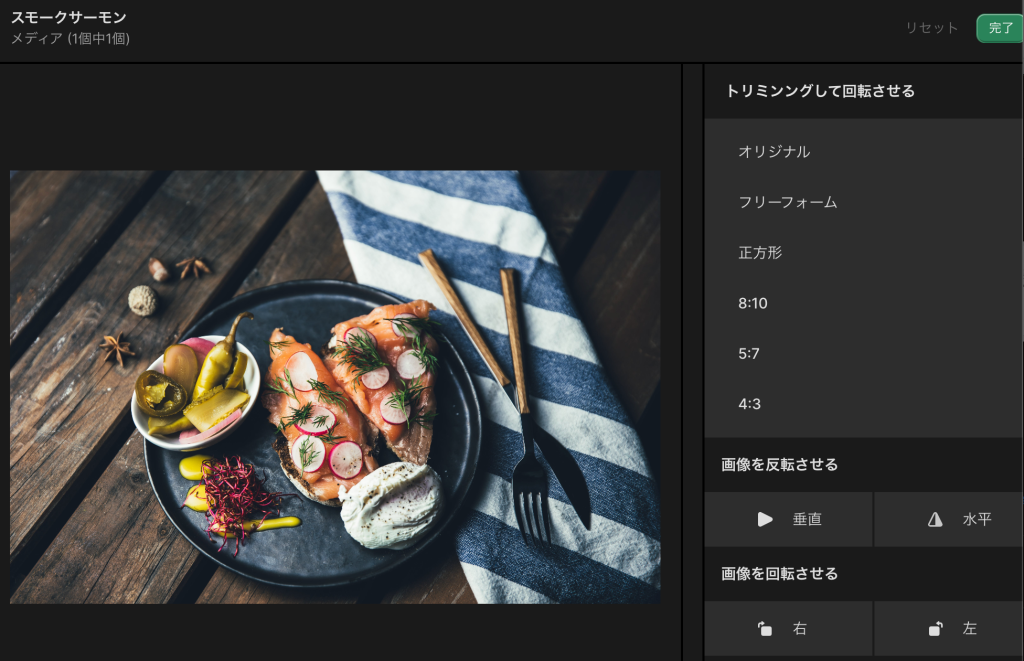Pick the 5:7 aspect ratio
Screen dimensions: 1024x661
pos(751,353)
